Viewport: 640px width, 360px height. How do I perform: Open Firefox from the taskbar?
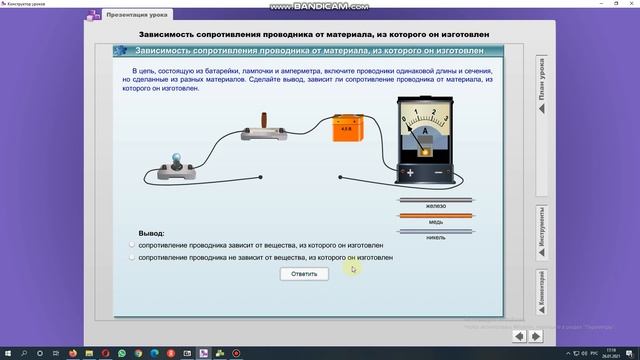[x=73, y=353]
